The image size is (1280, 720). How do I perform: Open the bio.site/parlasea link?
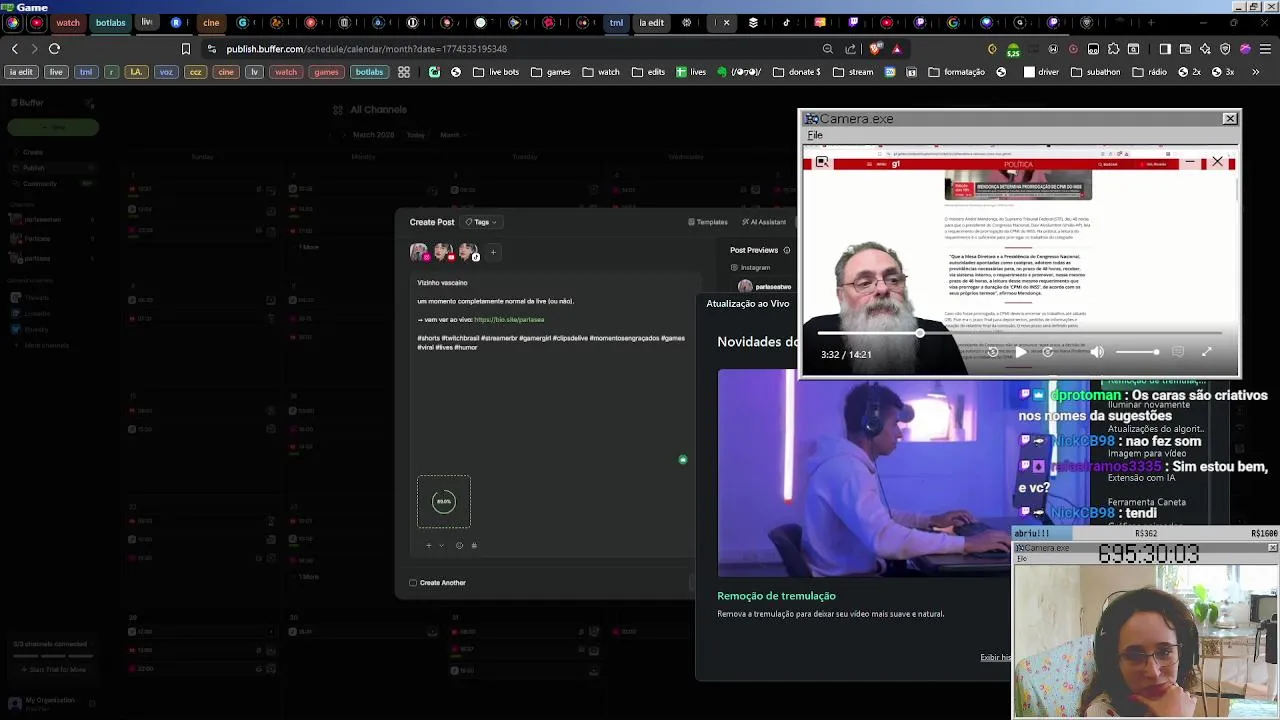[x=509, y=319]
